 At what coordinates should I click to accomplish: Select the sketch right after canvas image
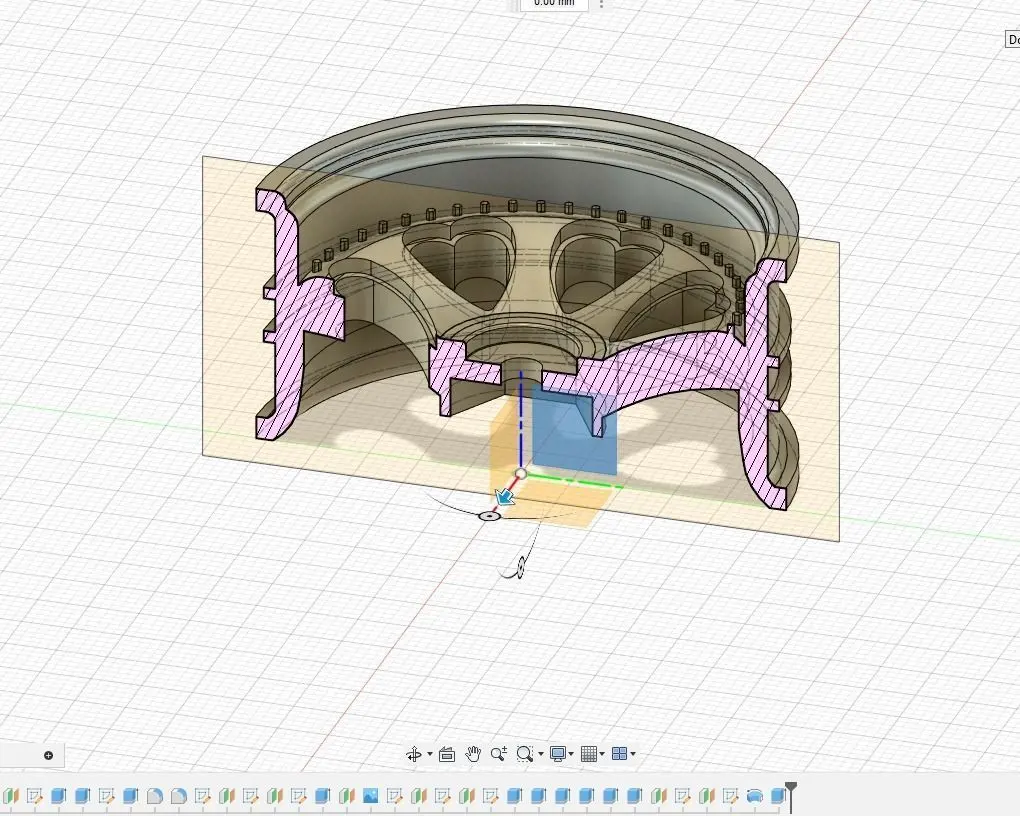pos(394,795)
